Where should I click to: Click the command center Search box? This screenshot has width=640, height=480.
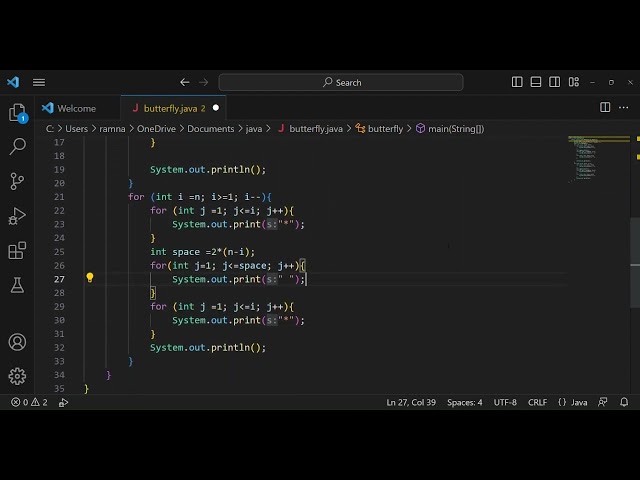point(341,82)
